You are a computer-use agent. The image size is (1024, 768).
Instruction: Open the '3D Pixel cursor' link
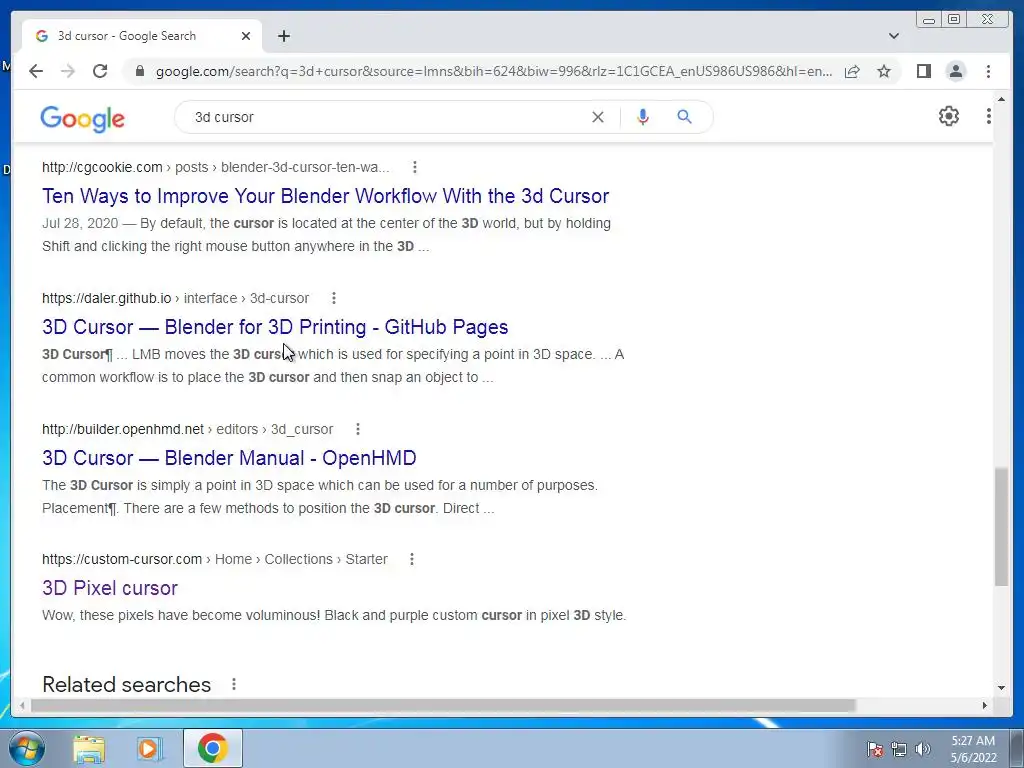[110, 588]
